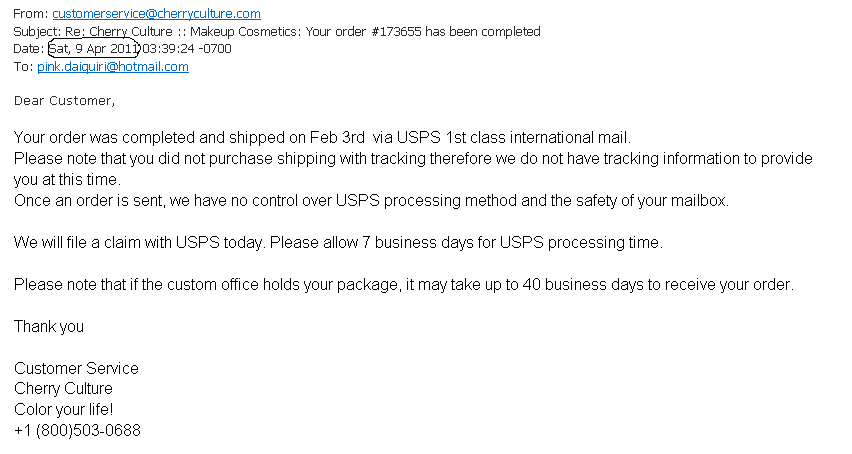Click the "Cherry Culture" signature line
The height and width of the screenshot is (454, 852).
pyautogui.click(x=63, y=388)
